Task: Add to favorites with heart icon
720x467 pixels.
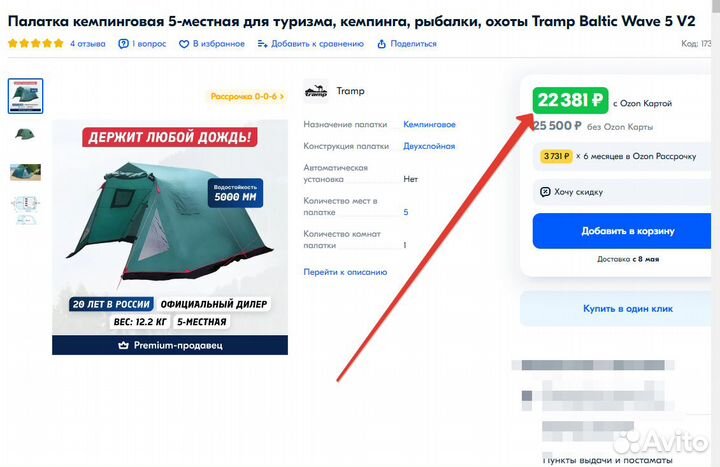Action: pos(184,44)
